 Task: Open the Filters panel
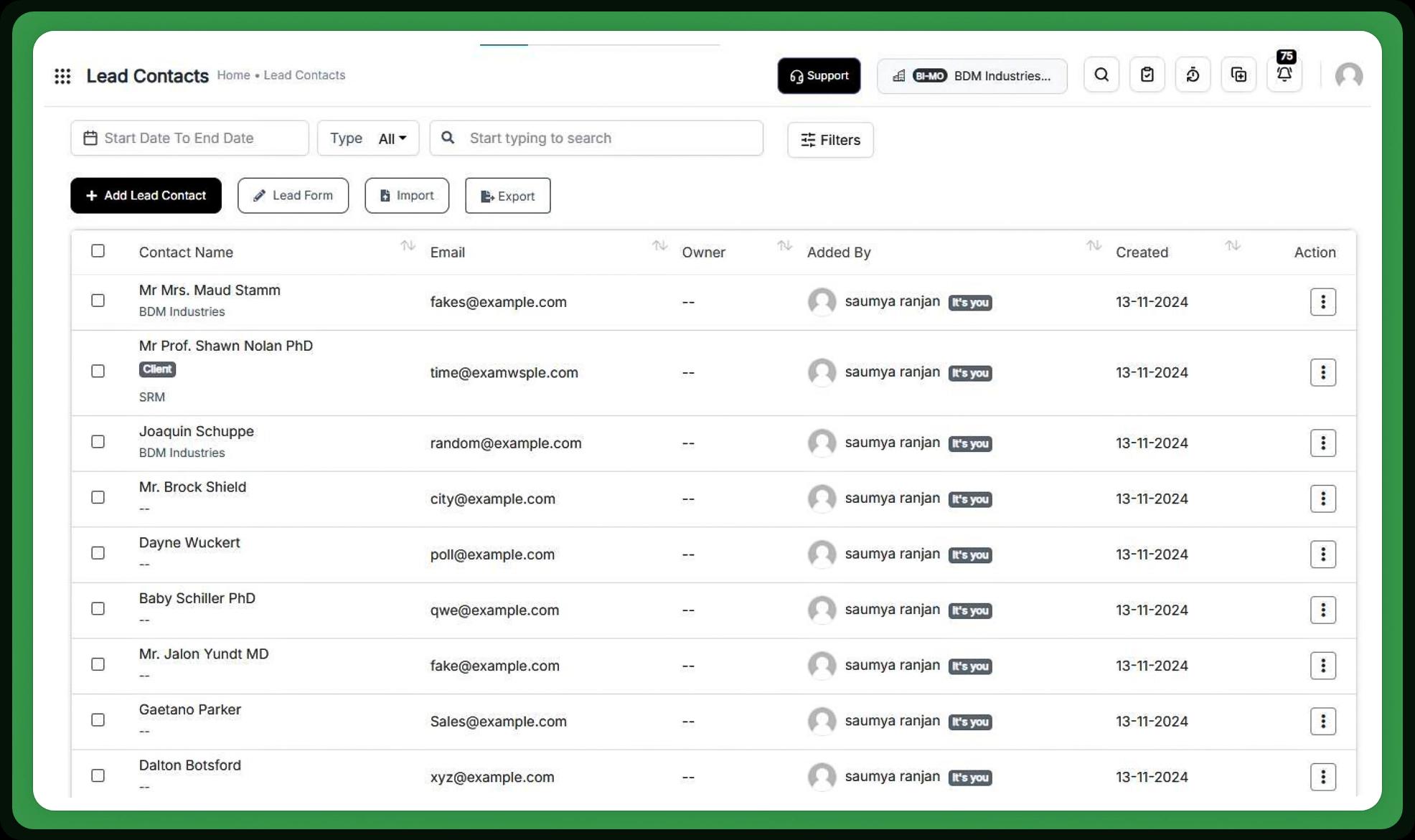(x=830, y=140)
